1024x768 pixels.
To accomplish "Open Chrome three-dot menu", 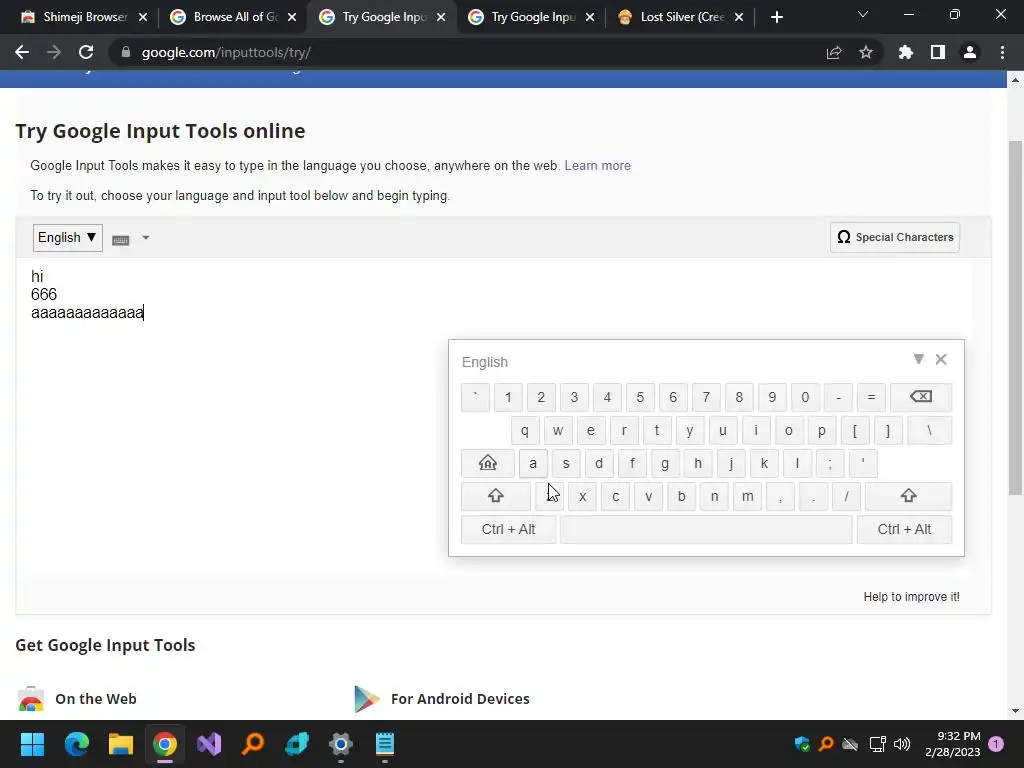I will [x=1002, y=52].
